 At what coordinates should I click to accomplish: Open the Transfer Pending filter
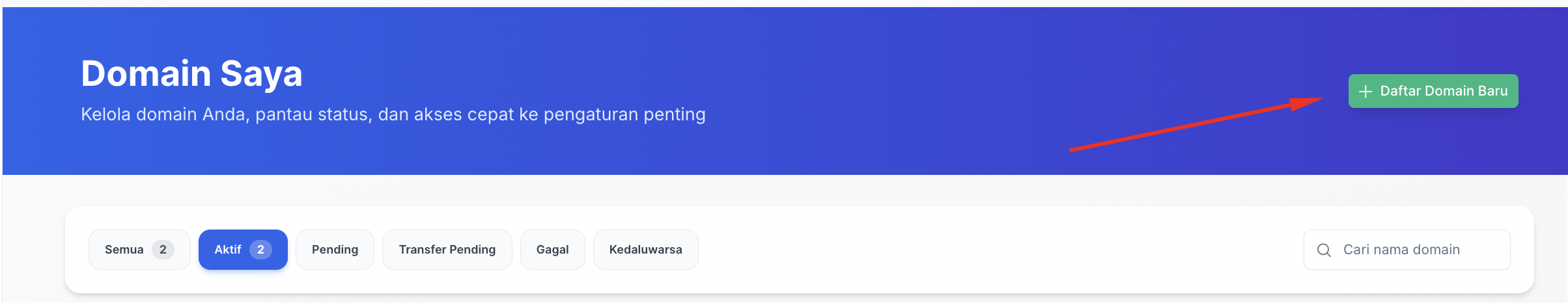[447, 250]
